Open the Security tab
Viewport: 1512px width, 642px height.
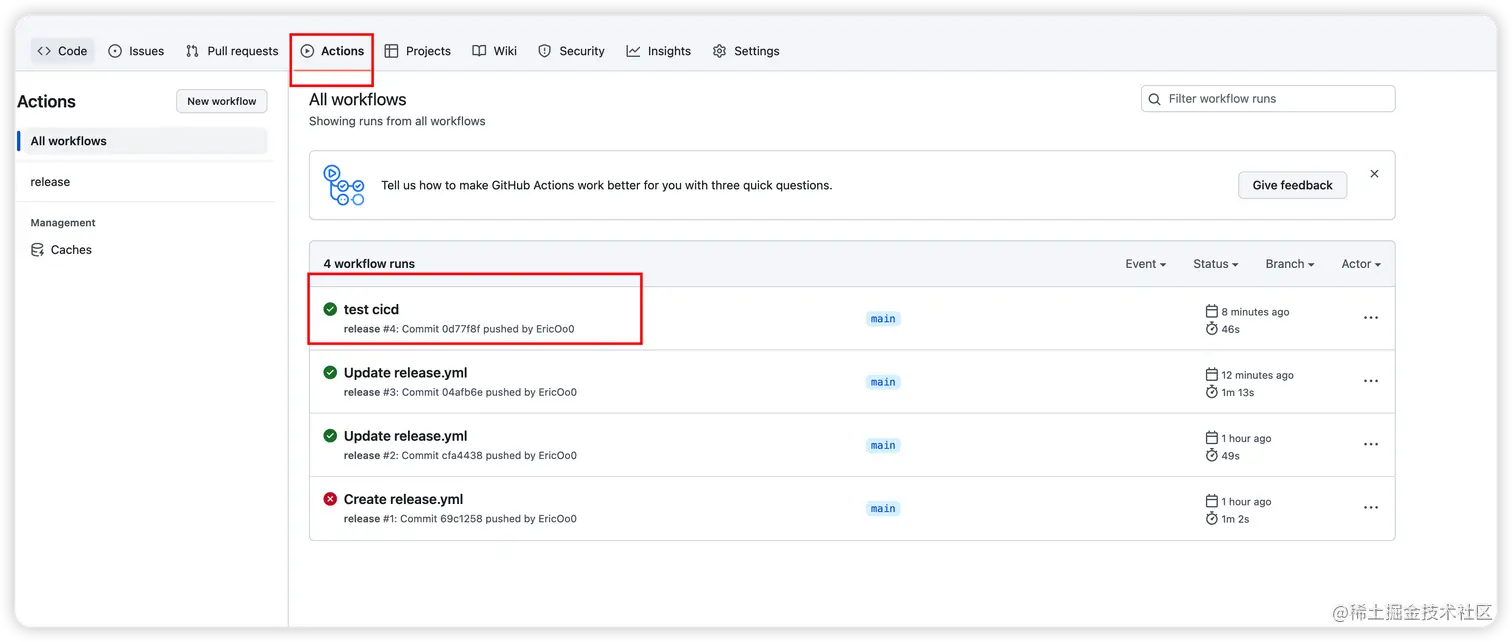coord(571,51)
